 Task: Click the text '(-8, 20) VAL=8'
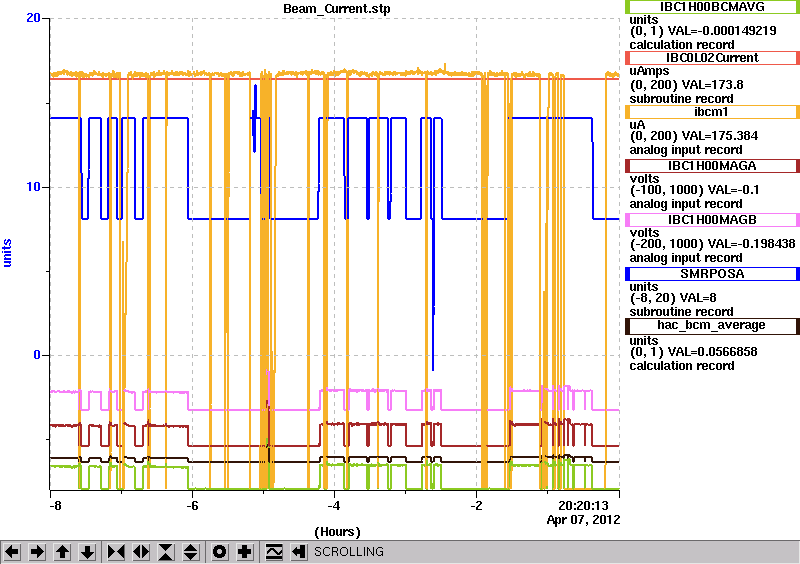coord(672,298)
